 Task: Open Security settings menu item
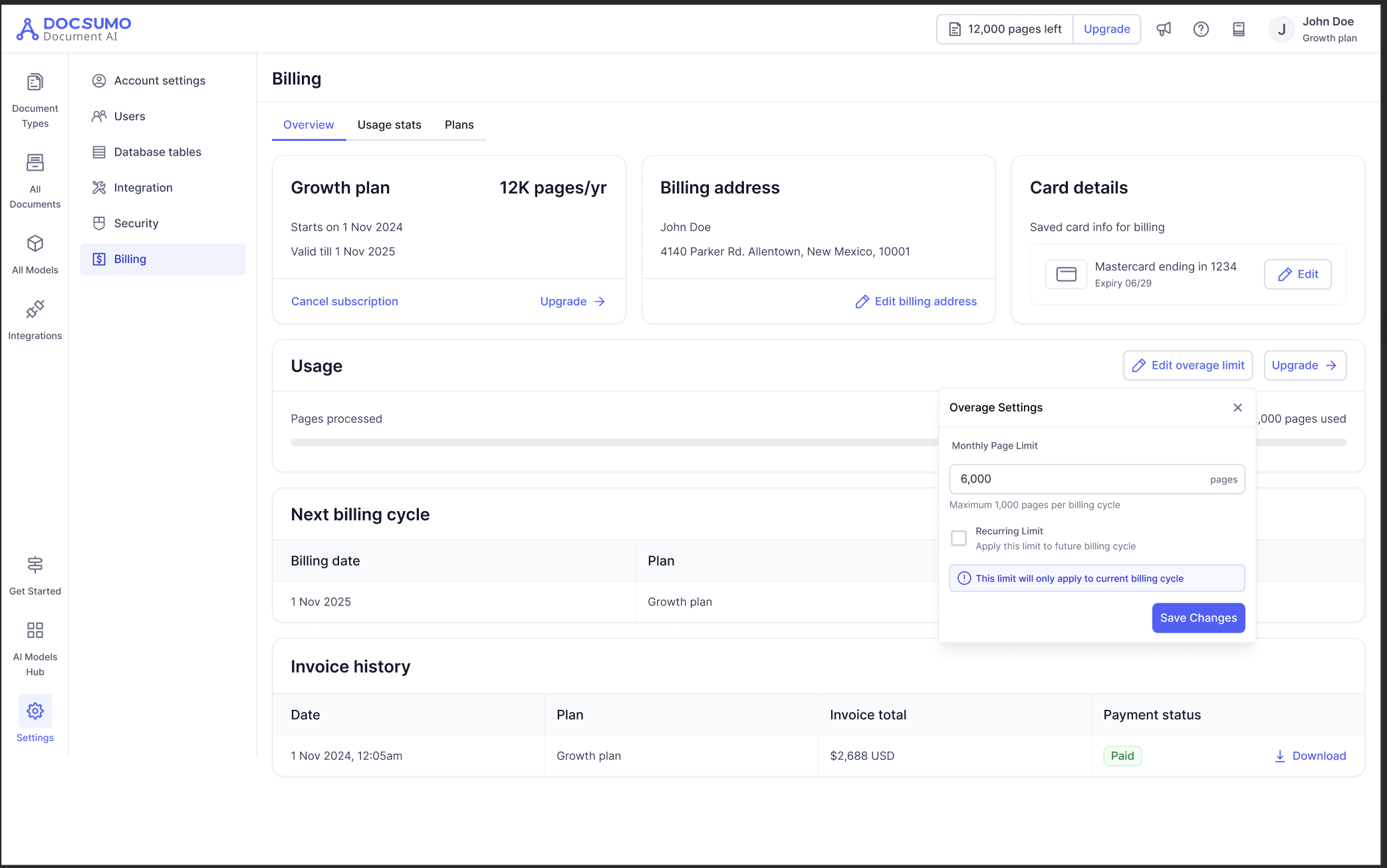click(136, 223)
